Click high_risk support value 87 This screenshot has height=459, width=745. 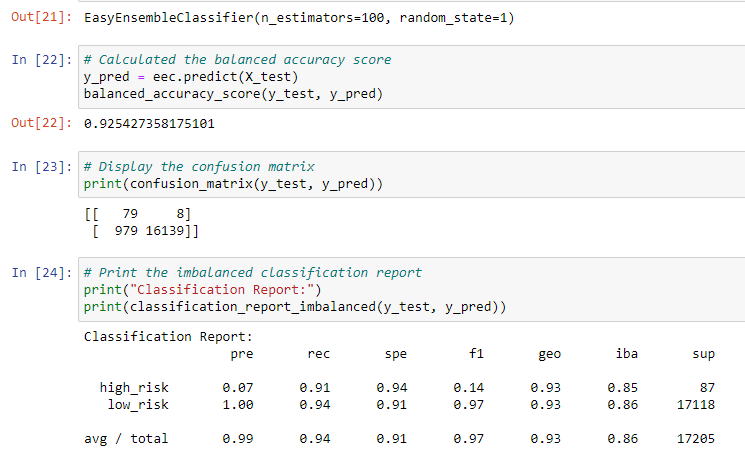tap(707, 388)
